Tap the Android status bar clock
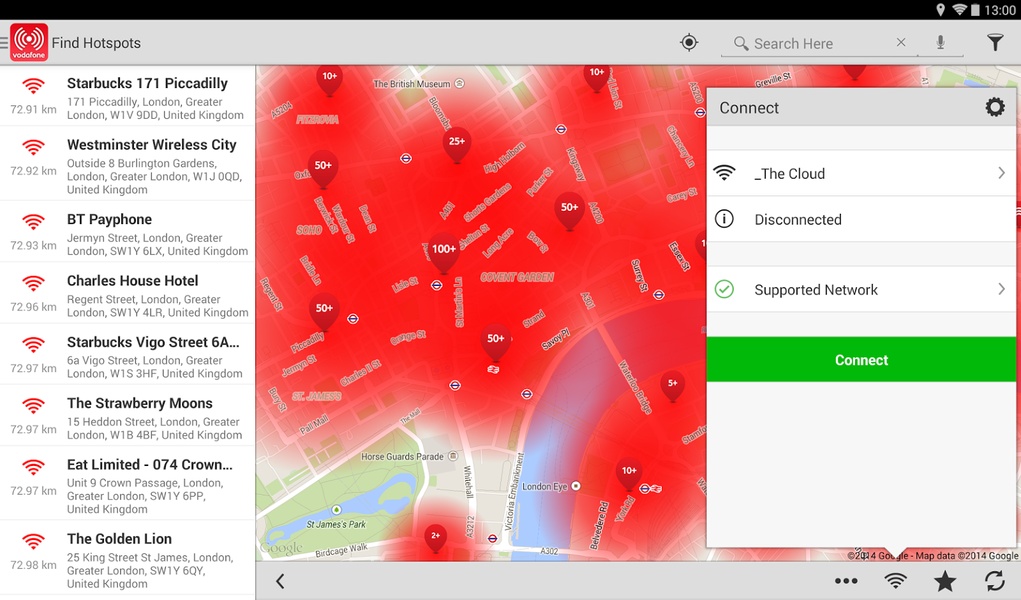 (x=1000, y=10)
